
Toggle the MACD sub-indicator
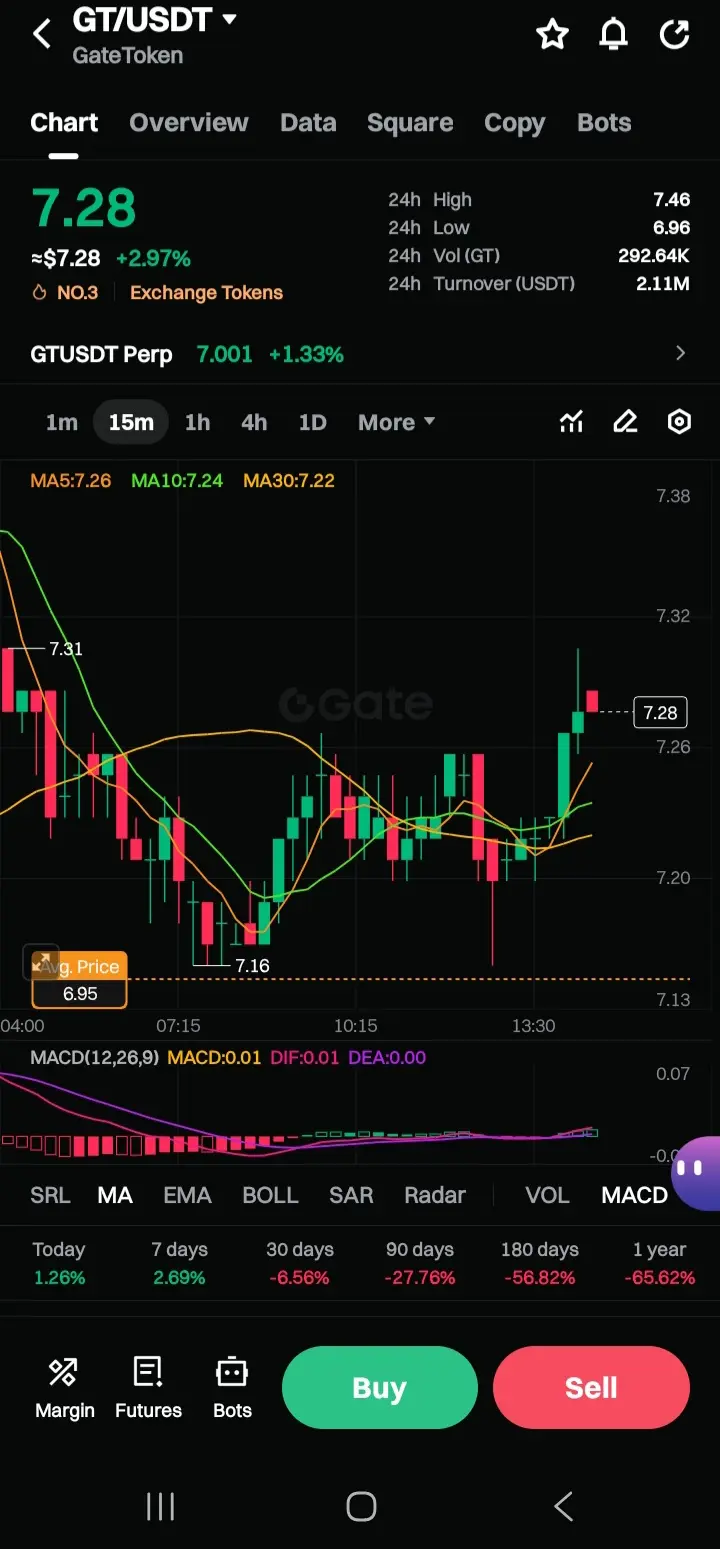(634, 1195)
